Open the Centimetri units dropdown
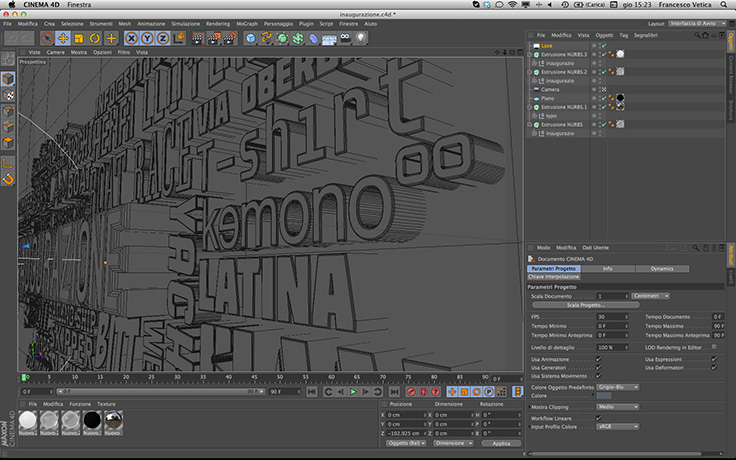This screenshot has width=736, height=460. pyautogui.click(x=651, y=296)
